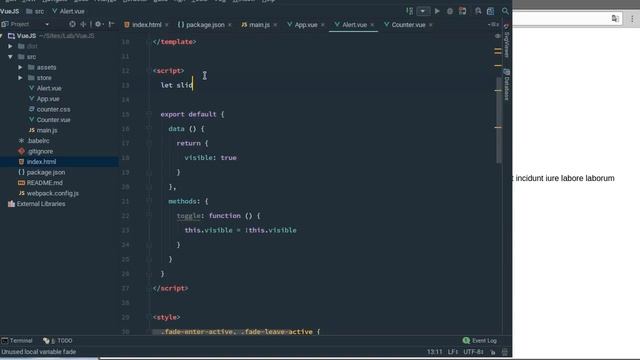Expand the dist folder
This screenshot has width=640, height=360.
point(10,47)
